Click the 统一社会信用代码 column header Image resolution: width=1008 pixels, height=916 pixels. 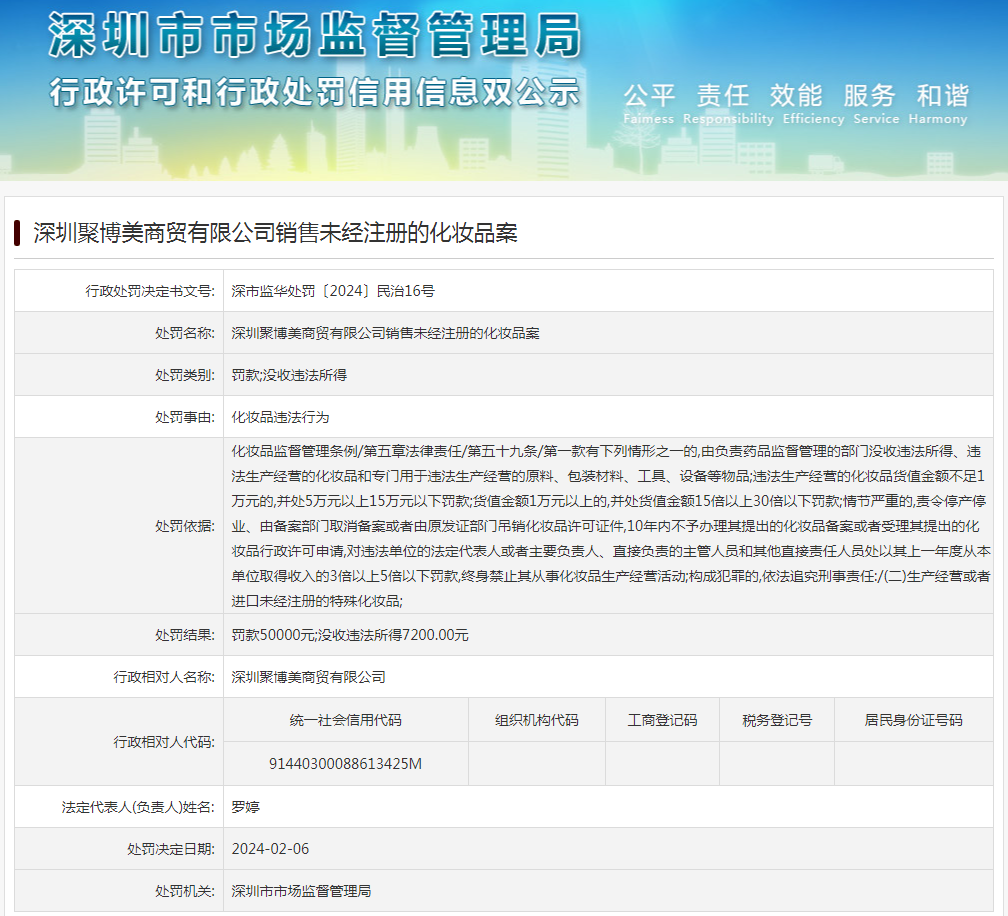345,720
